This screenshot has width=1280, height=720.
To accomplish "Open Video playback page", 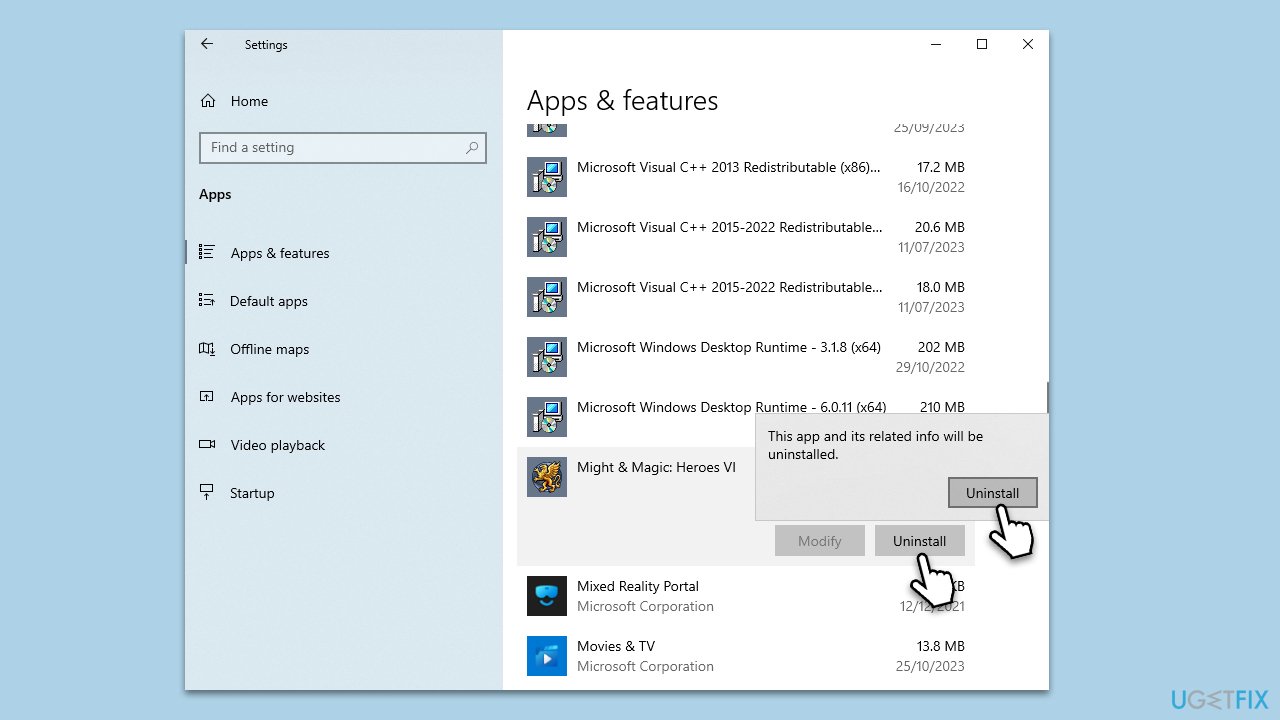I will pyautogui.click(x=278, y=445).
